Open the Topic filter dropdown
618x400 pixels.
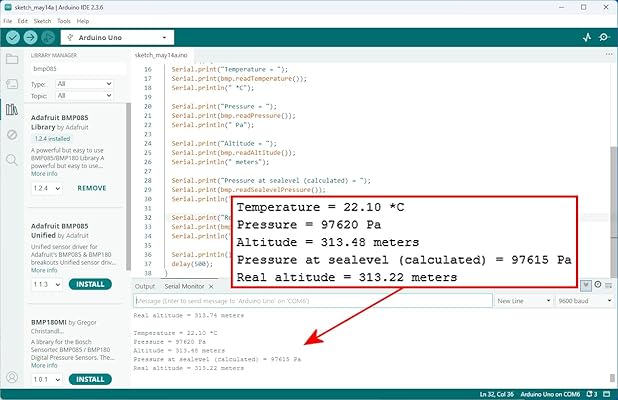84,95
